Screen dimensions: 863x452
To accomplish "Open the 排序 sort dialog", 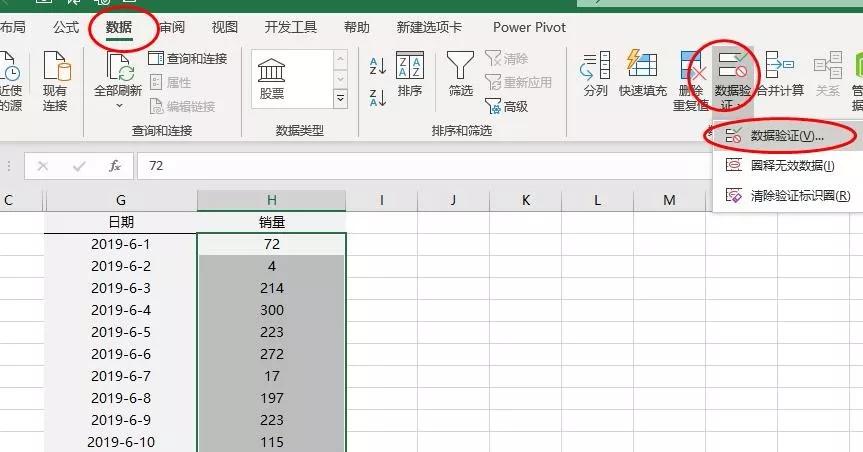I will coord(410,74).
